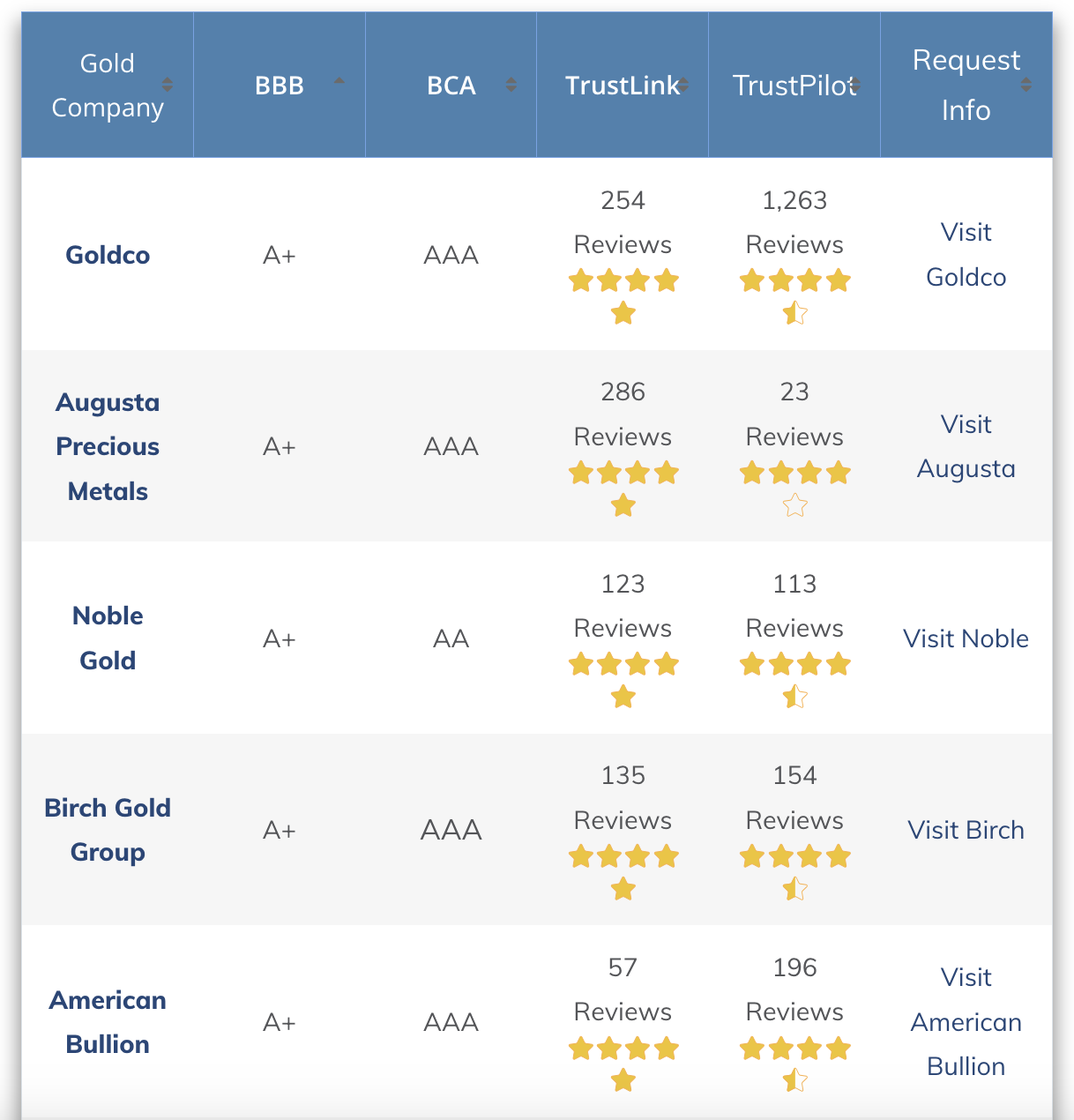Toggle TrustPilot column sort arrows
This screenshot has height=1120, width=1074.
[x=854, y=85]
